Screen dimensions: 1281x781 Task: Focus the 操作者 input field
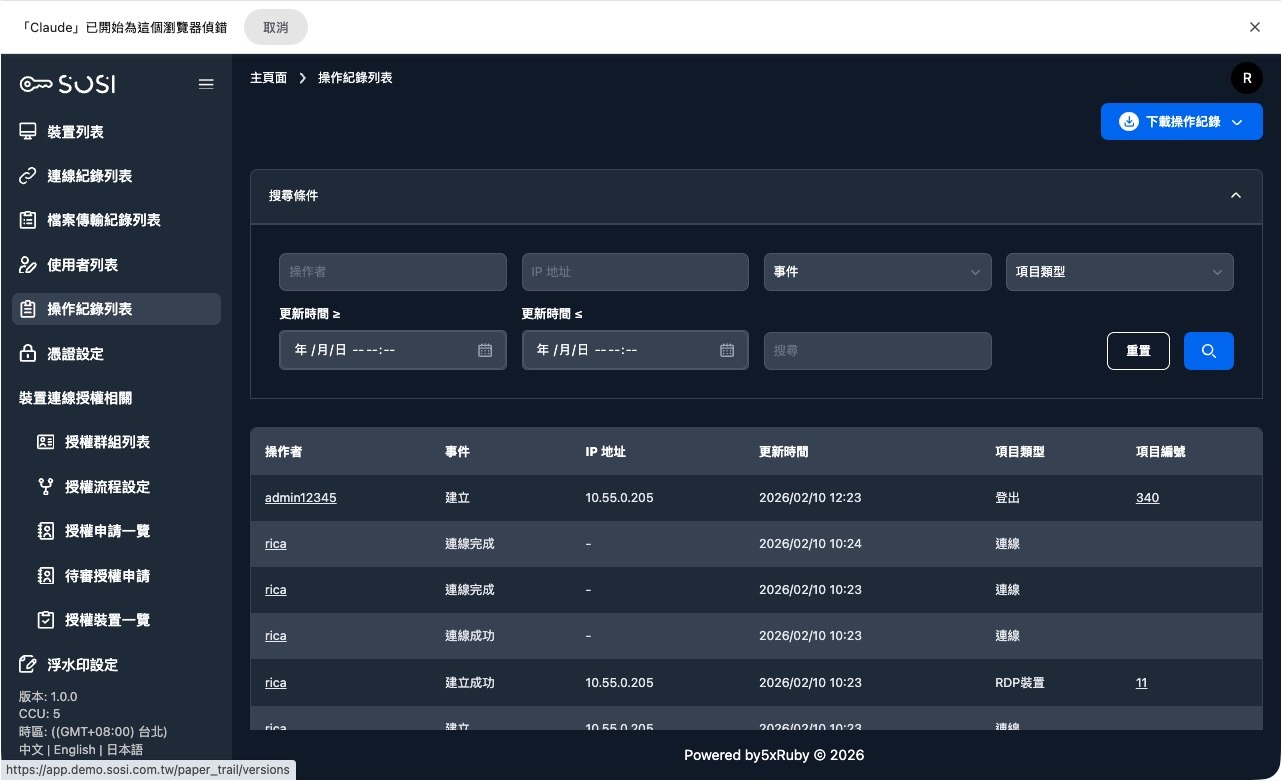(x=392, y=272)
